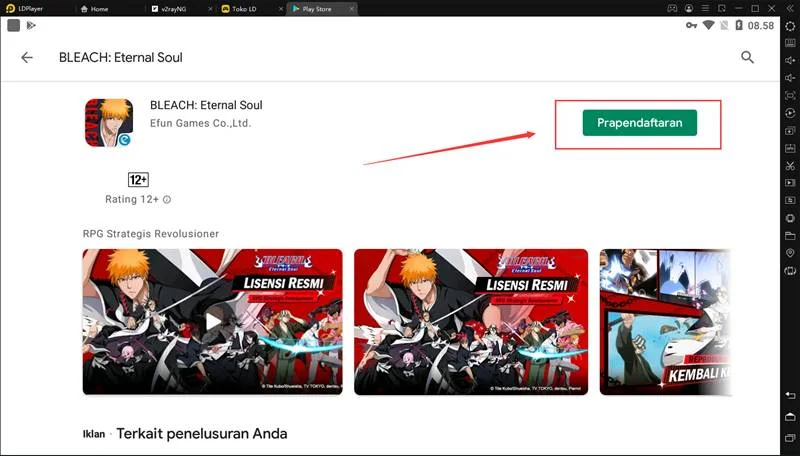Click the VPN key status icon
Viewport: 800px width, 456px height.
691,26
